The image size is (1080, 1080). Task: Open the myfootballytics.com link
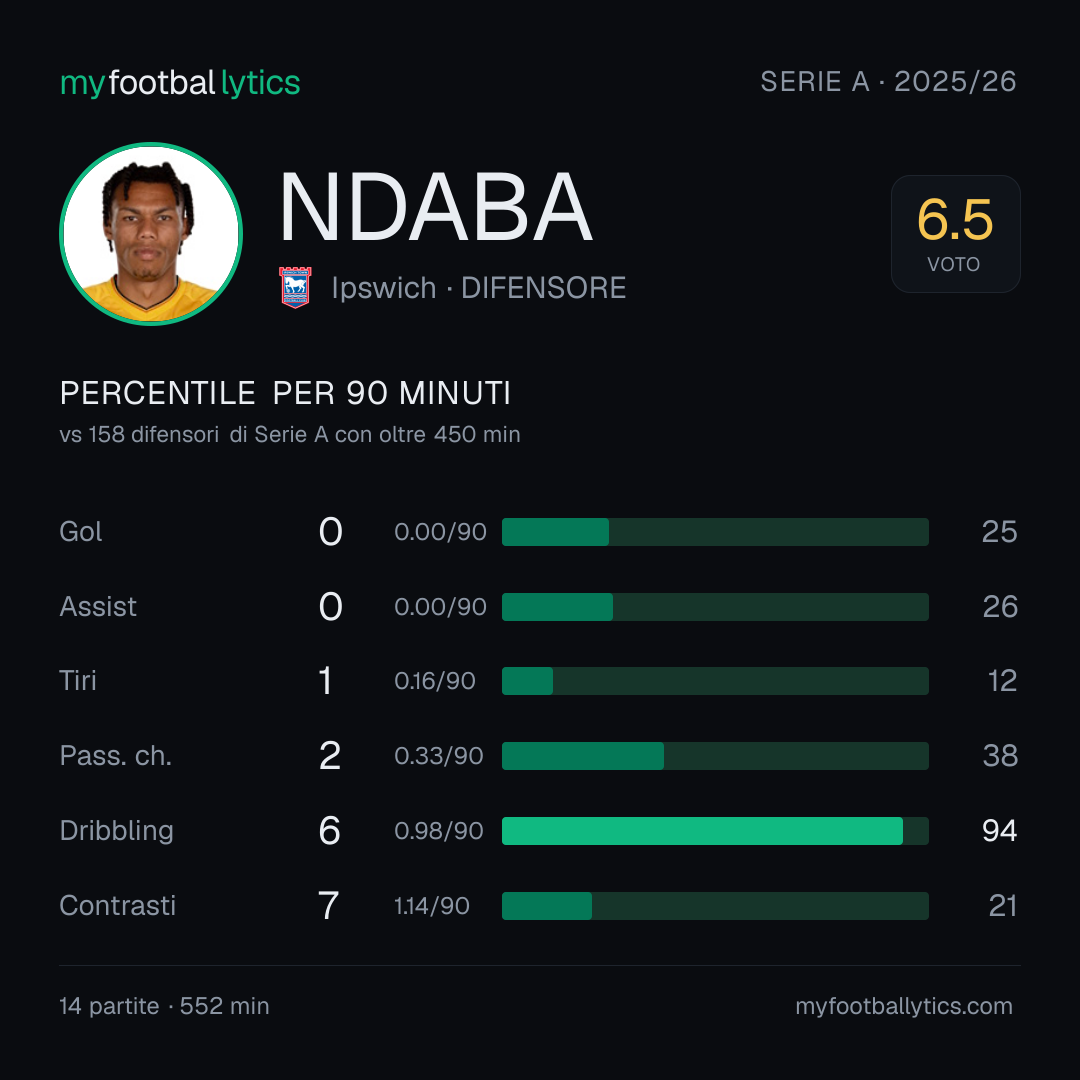pos(904,1006)
